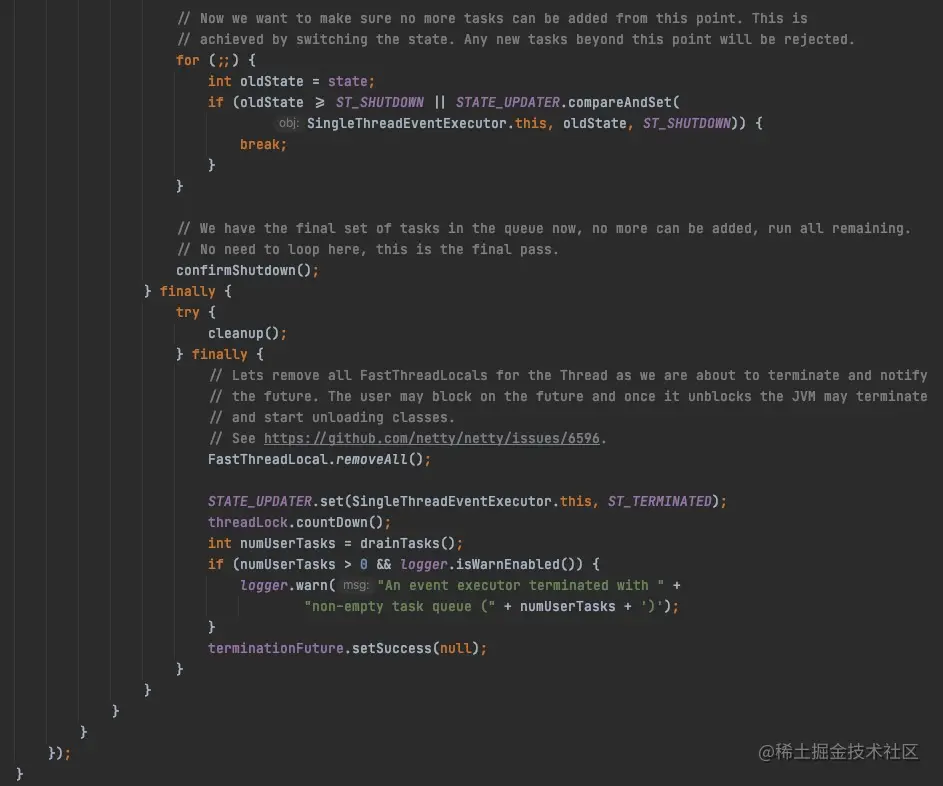Click the closing '});' line
The height and width of the screenshot is (786, 943).
tap(60, 753)
